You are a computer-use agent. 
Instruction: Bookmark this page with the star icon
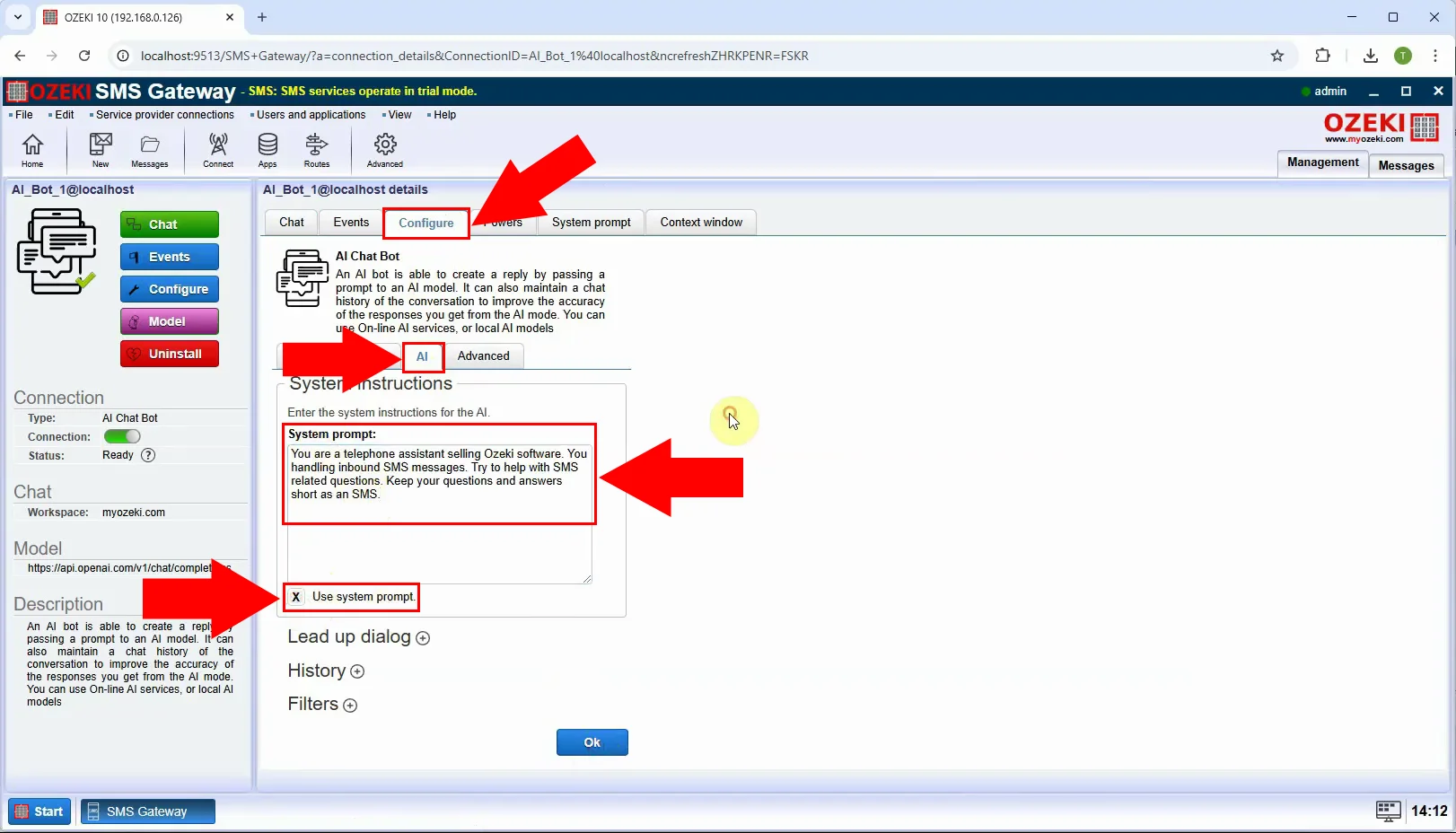[1277, 56]
